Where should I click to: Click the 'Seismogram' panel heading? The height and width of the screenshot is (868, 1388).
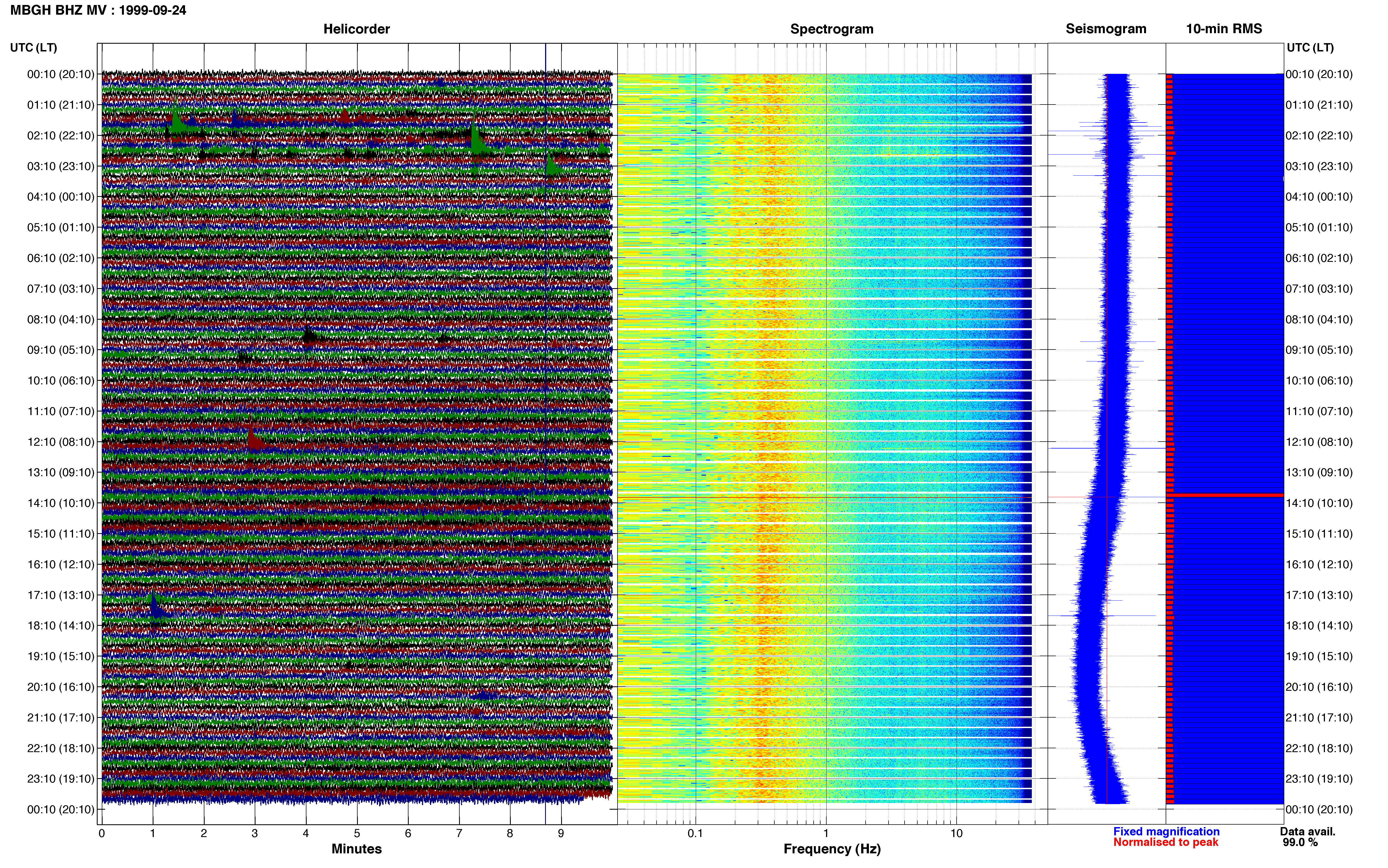pos(1106,29)
